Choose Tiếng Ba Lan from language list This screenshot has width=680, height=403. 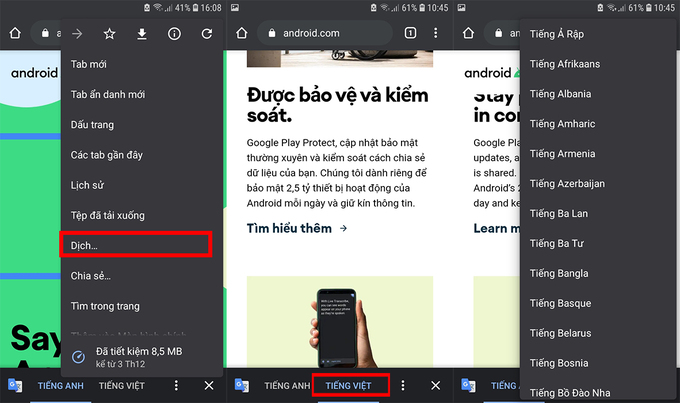click(597, 214)
